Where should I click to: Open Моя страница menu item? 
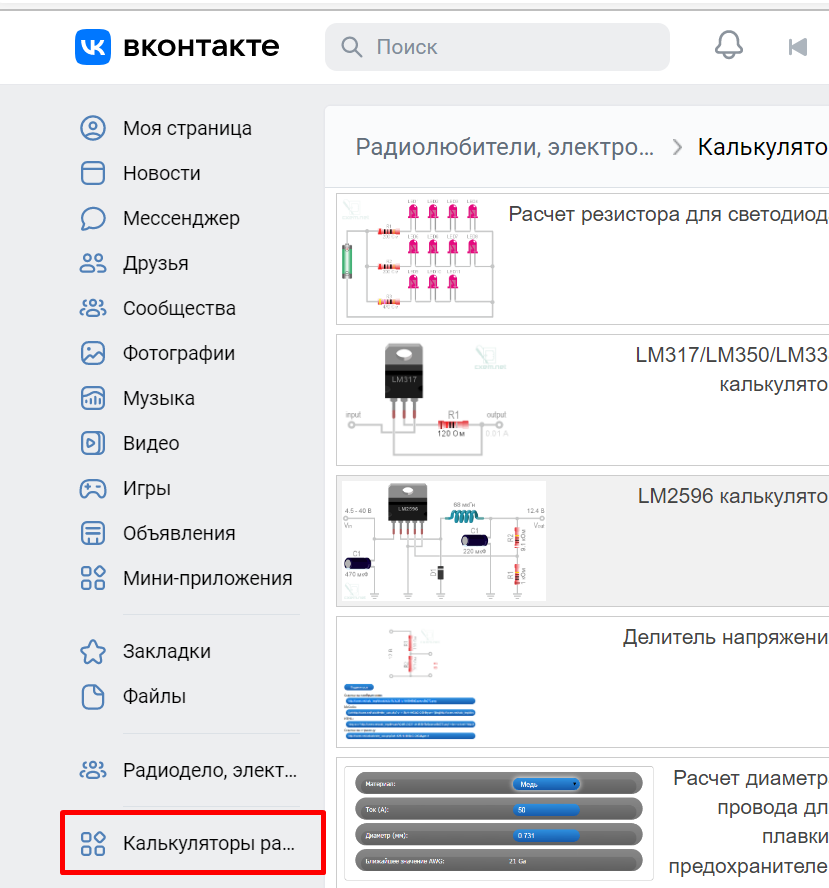187,128
